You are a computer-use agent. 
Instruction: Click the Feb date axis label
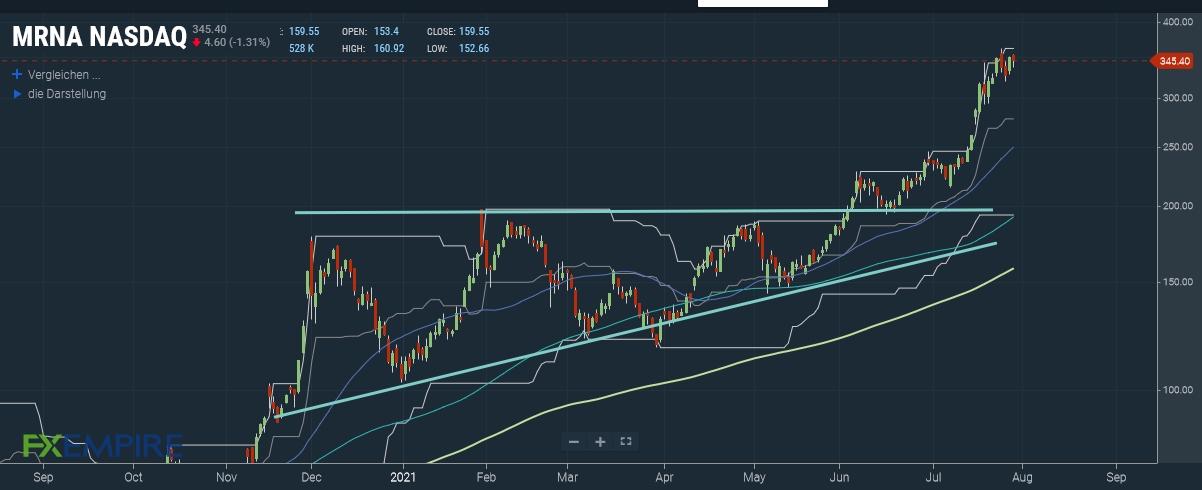487,478
